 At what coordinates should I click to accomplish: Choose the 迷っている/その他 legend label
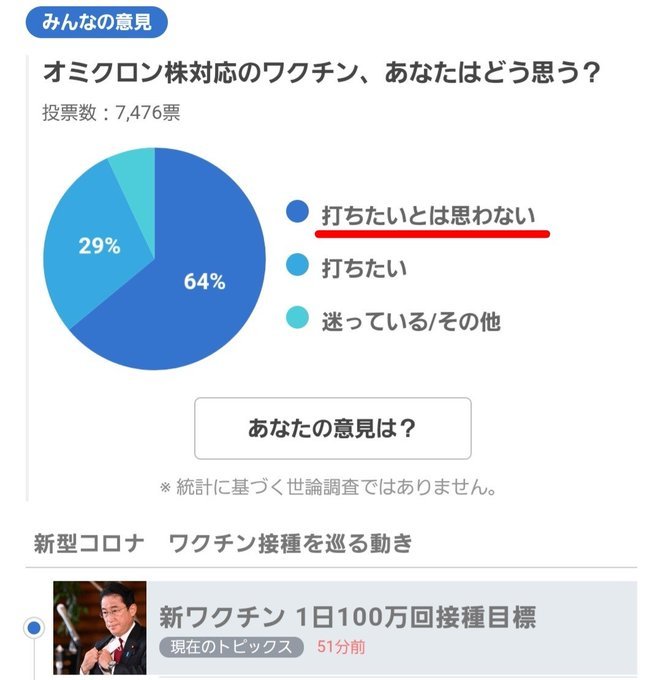click(x=410, y=321)
